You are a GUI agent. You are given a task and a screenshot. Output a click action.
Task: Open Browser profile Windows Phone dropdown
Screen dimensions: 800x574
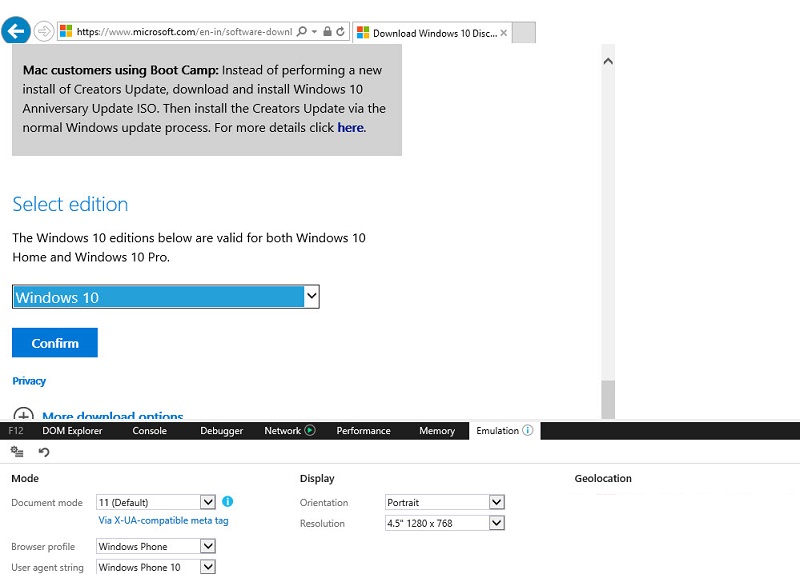pyautogui.click(x=156, y=546)
